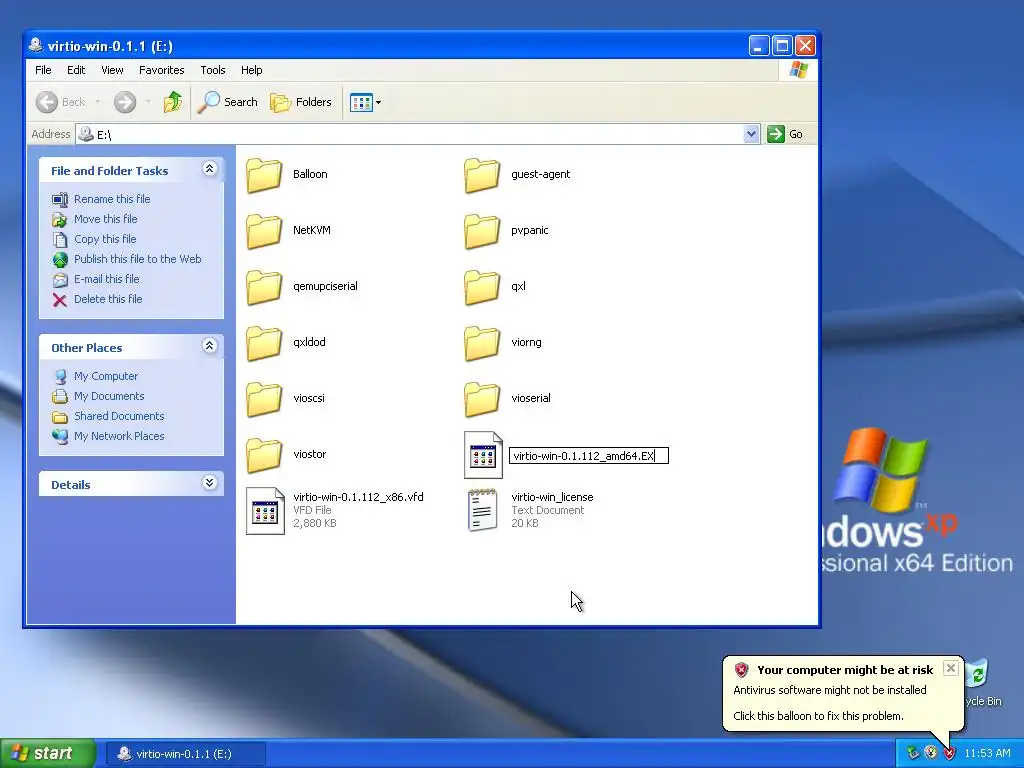Open the Views dropdown button
1024x768 pixels.
(365, 102)
